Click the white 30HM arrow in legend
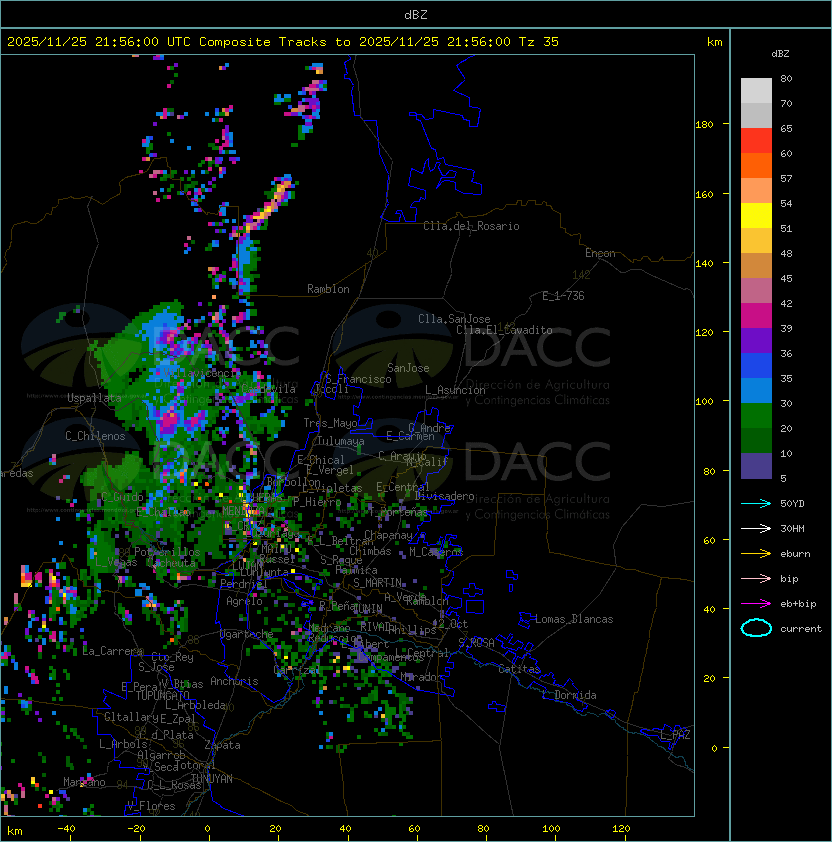Image resolution: width=832 pixels, height=842 pixels. pyautogui.click(x=756, y=529)
